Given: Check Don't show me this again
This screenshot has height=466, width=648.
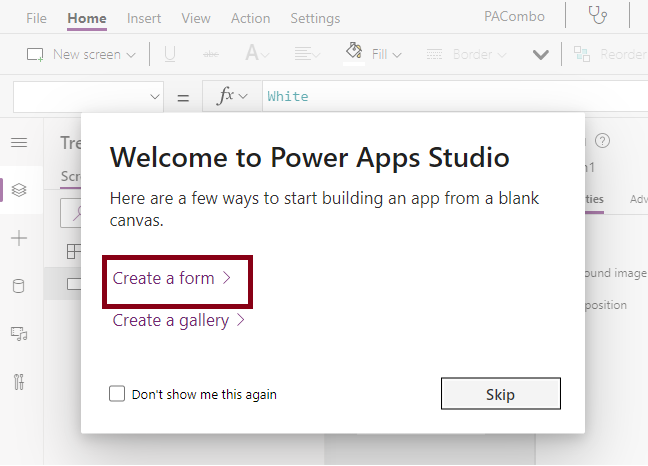Looking at the screenshot, I should (x=117, y=394).
